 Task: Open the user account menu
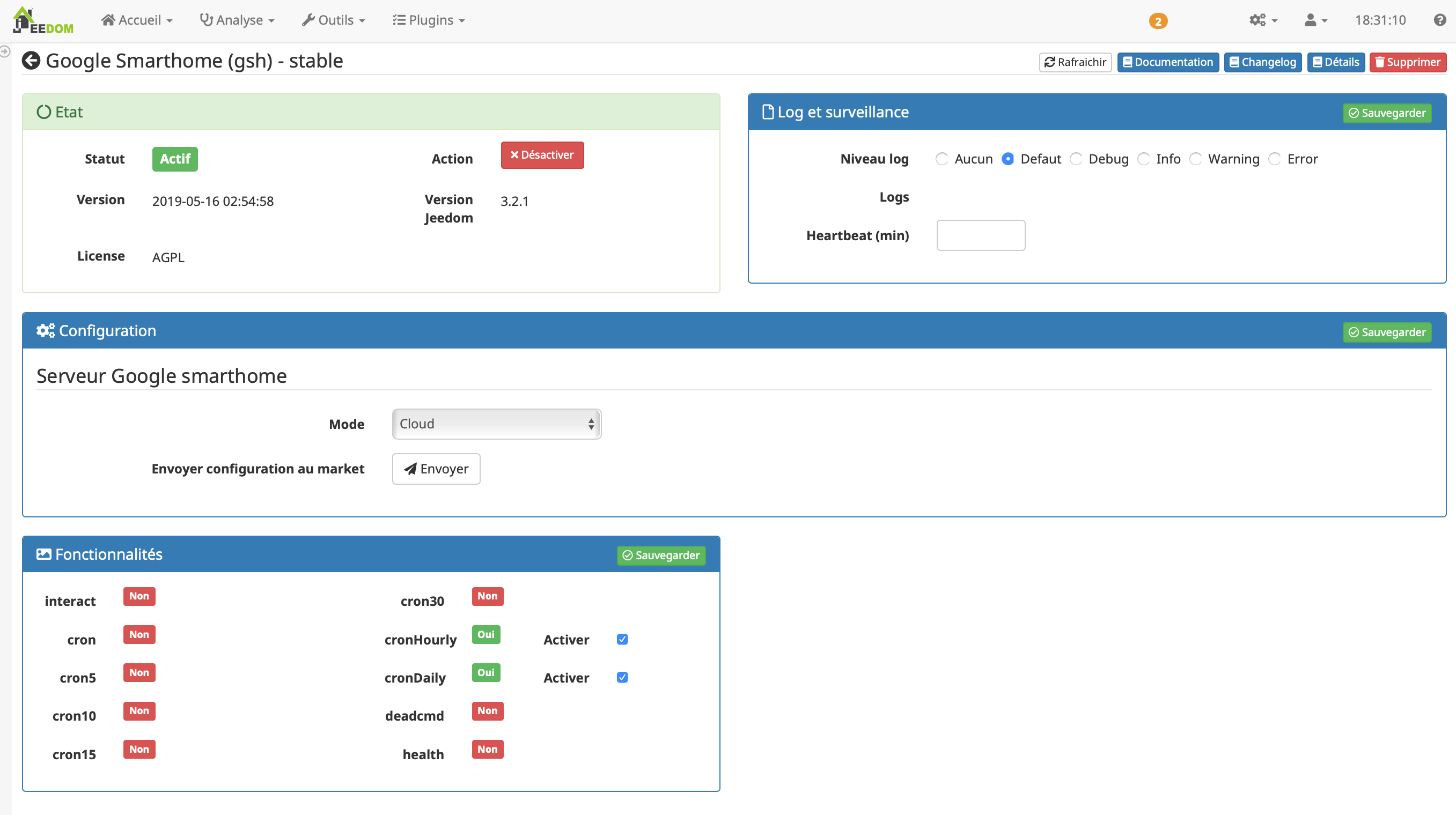(1316, 20)
